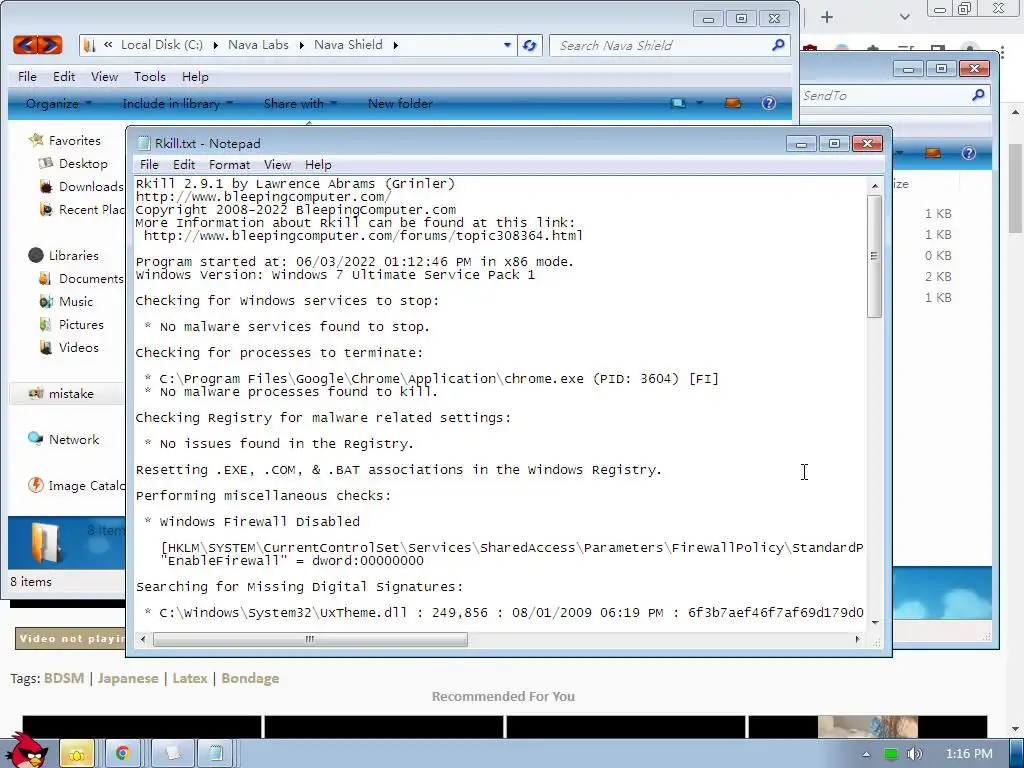1024x768 pixels.
Task: Open the Notepad File menu
Action: [x=149, y=165]
